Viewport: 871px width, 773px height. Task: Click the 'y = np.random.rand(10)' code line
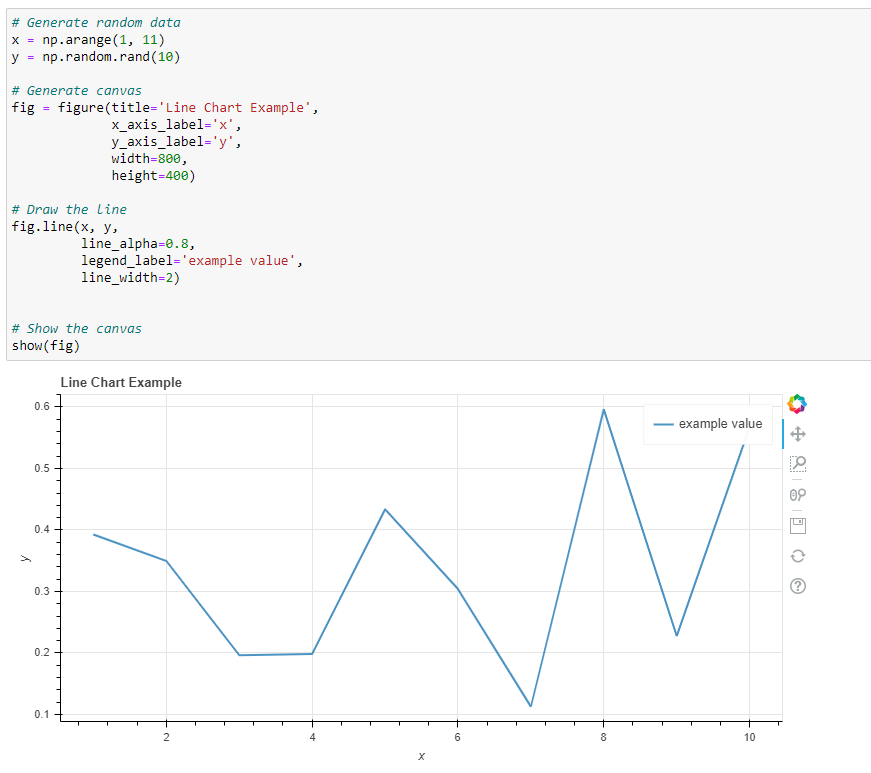point(96,56)
